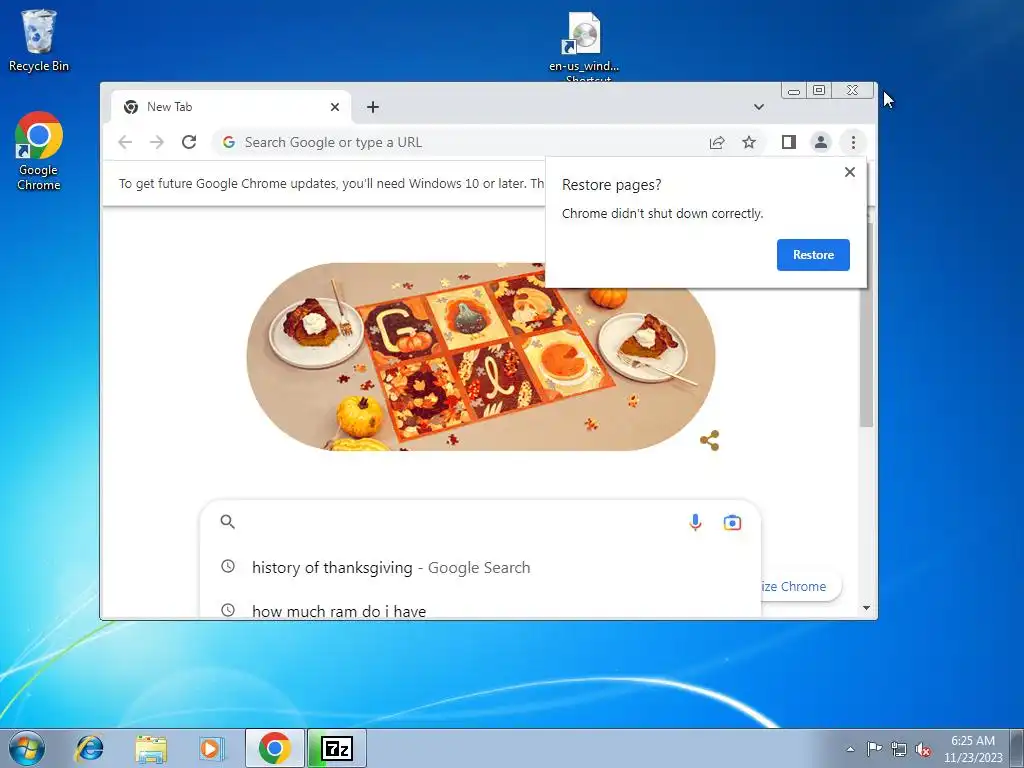
Task: Bookmark this tab with the star
Action: click(749, 142)
